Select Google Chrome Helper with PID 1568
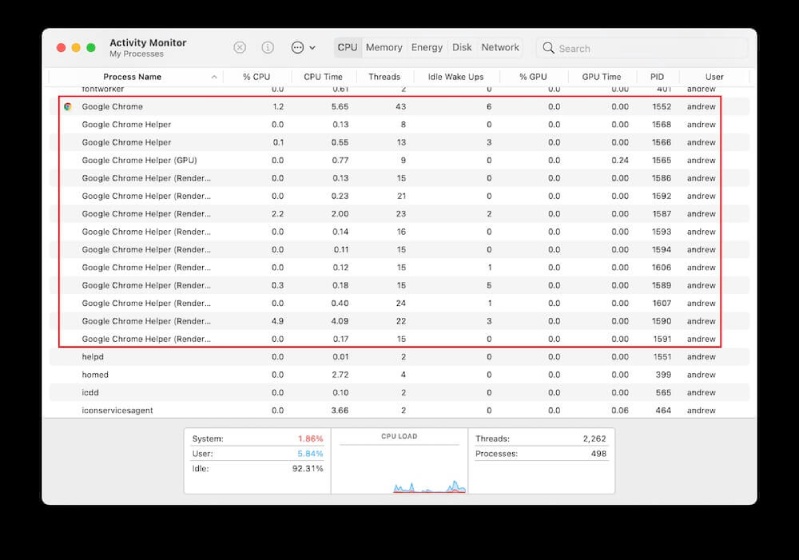This screenshot has width=799, height=560. [x=399, y=124]
